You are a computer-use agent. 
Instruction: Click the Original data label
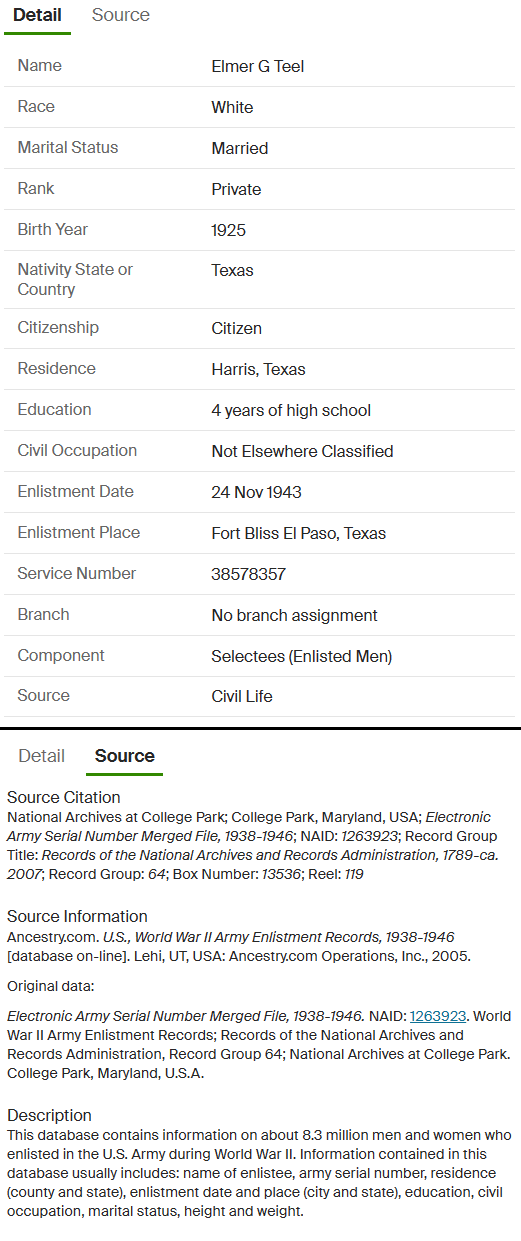[48, 986]
